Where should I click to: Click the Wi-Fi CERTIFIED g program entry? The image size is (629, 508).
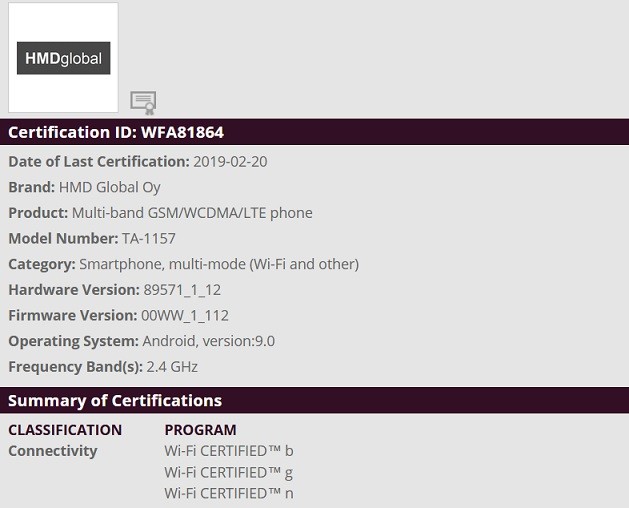[x=229, y=473]
